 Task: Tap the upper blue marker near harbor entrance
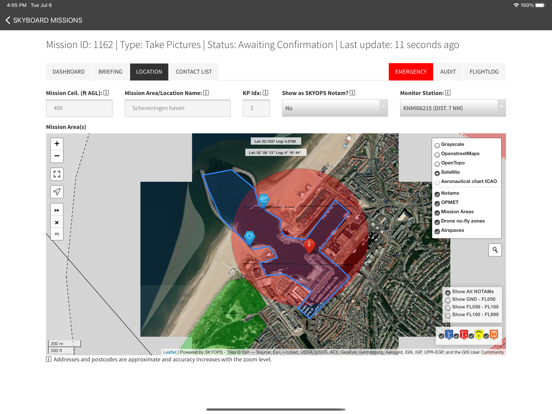(263, 201)
